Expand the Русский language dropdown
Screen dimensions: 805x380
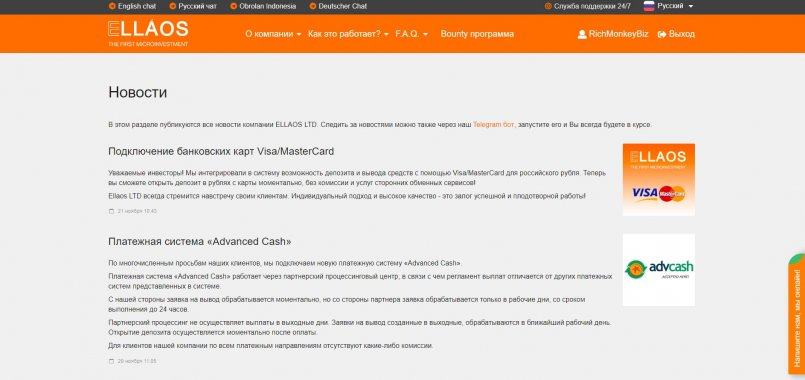point(675,6)
